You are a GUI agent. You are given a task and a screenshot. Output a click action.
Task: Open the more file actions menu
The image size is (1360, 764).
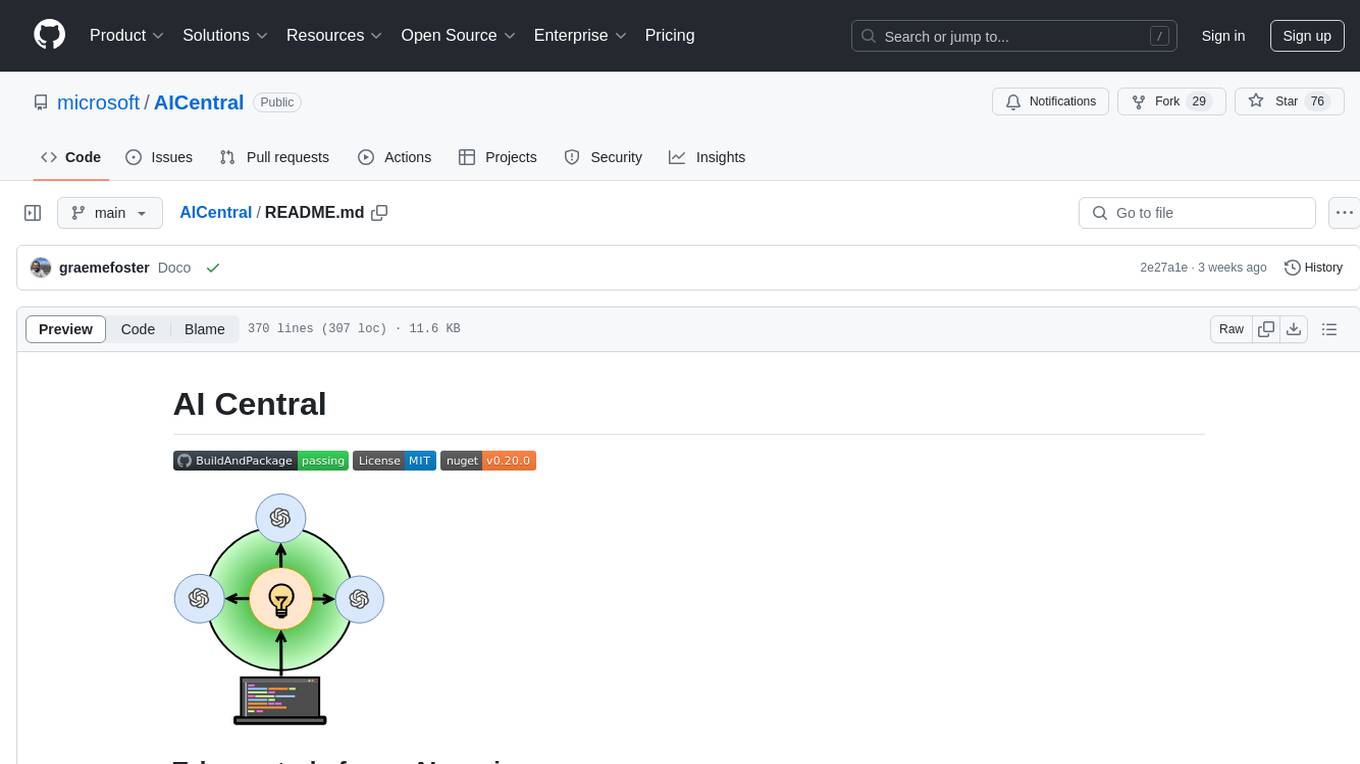click(x=1344, y=213)
